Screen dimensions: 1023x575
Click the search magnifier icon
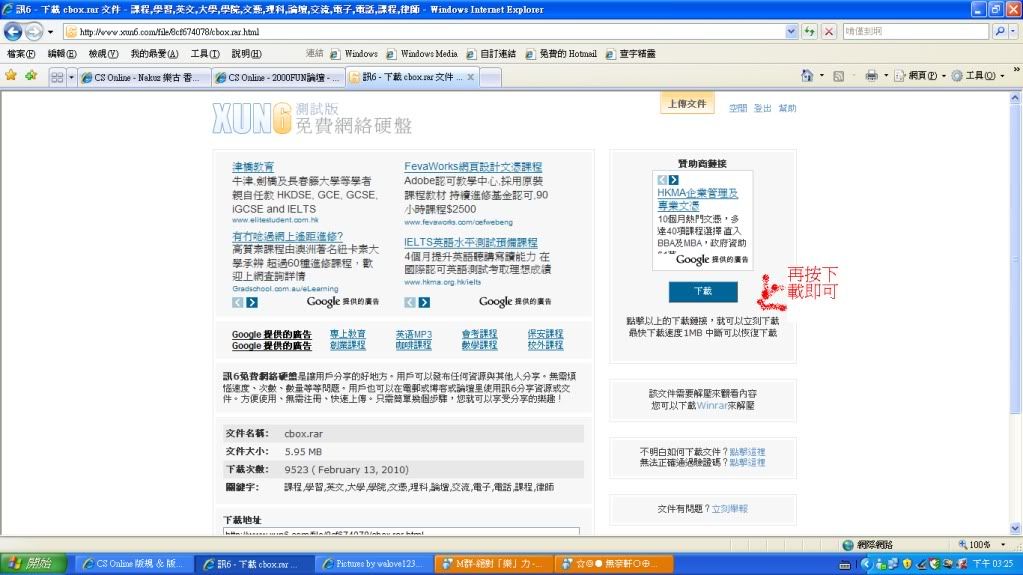click(1000, 32)
